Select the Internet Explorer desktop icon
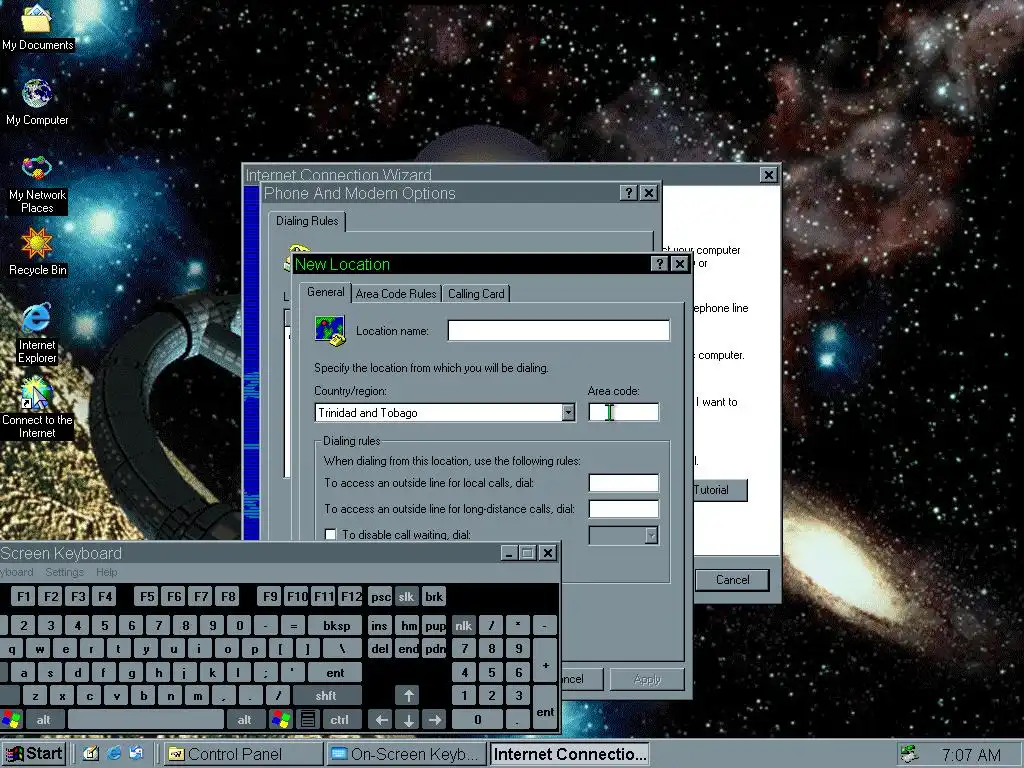Image resolution: width=1024 pixels, height=768 pixels. click(37, 333)
